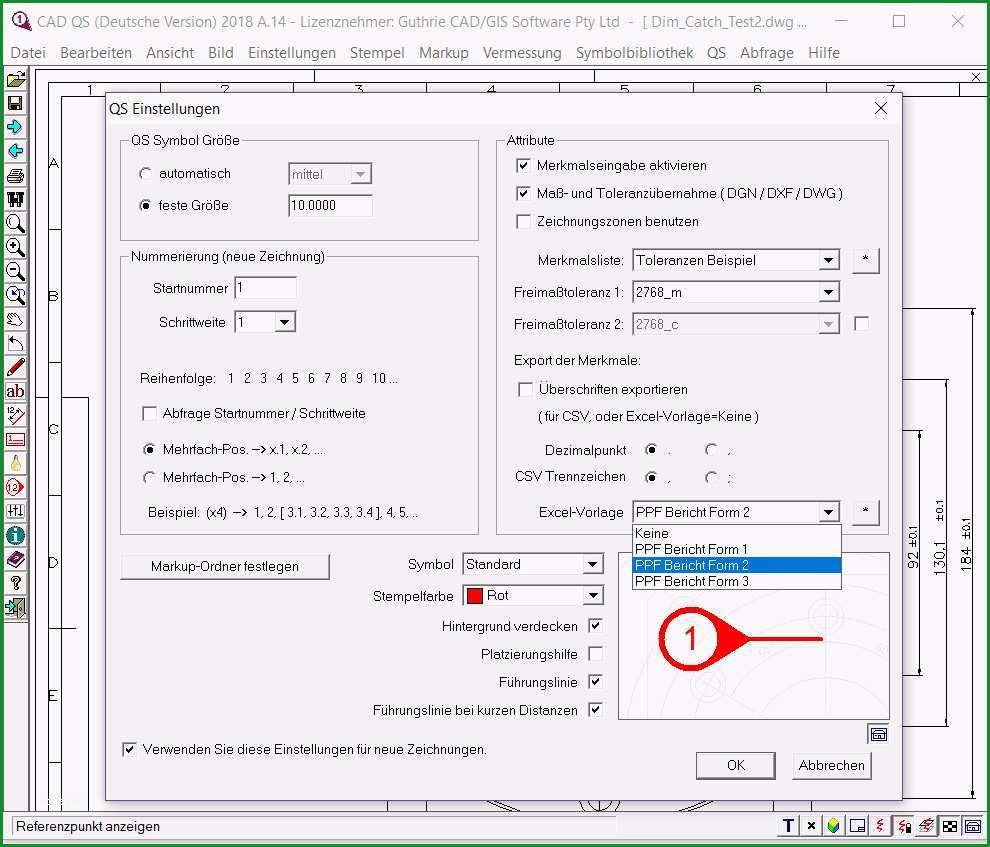Select 'Mehrfach-Pos. -> 1, 2, ...' option
This screenshot has width=990, height=847.
pos(149,477)
